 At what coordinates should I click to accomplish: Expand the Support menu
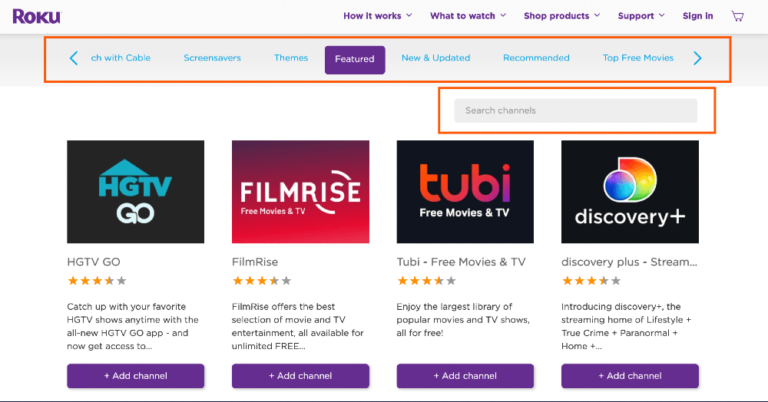(641, 16)
